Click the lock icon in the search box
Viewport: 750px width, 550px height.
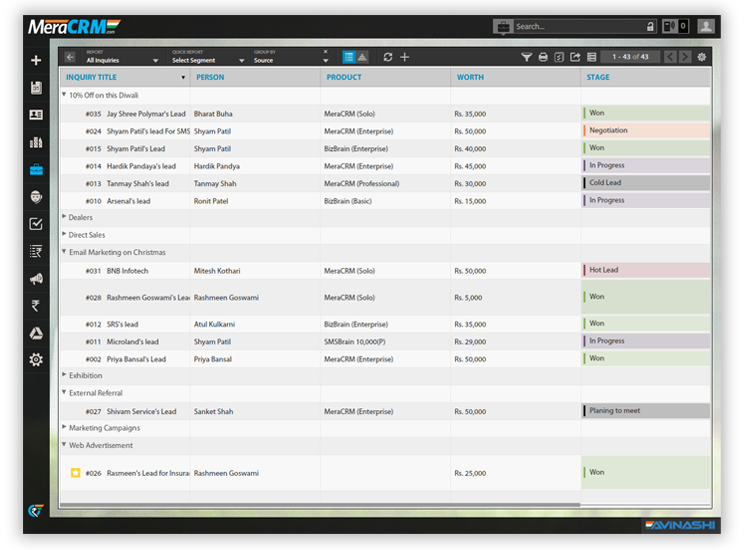[650, 27]
